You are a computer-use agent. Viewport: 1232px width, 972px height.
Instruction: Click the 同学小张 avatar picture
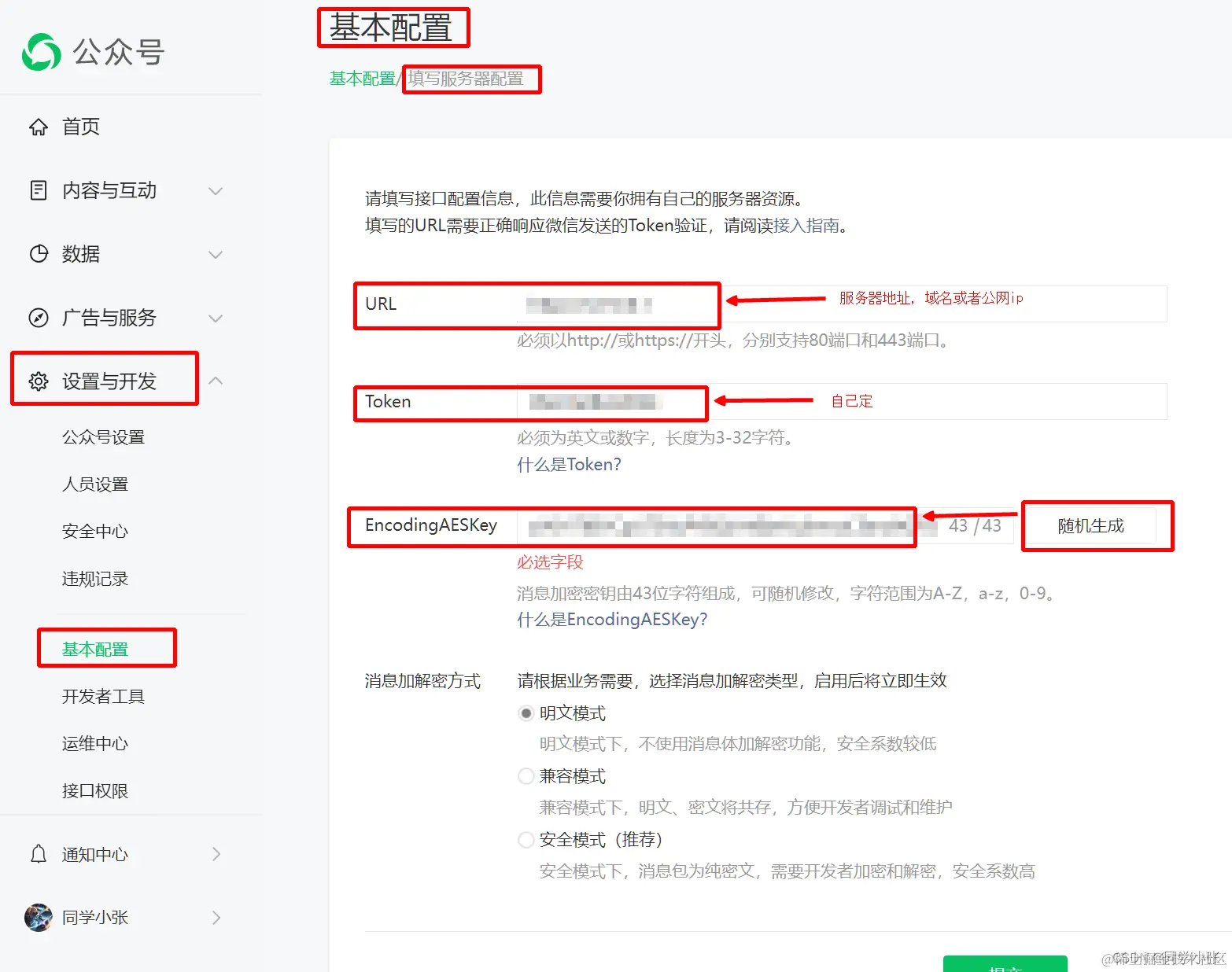pyautogui.click(x=39, y=918)
